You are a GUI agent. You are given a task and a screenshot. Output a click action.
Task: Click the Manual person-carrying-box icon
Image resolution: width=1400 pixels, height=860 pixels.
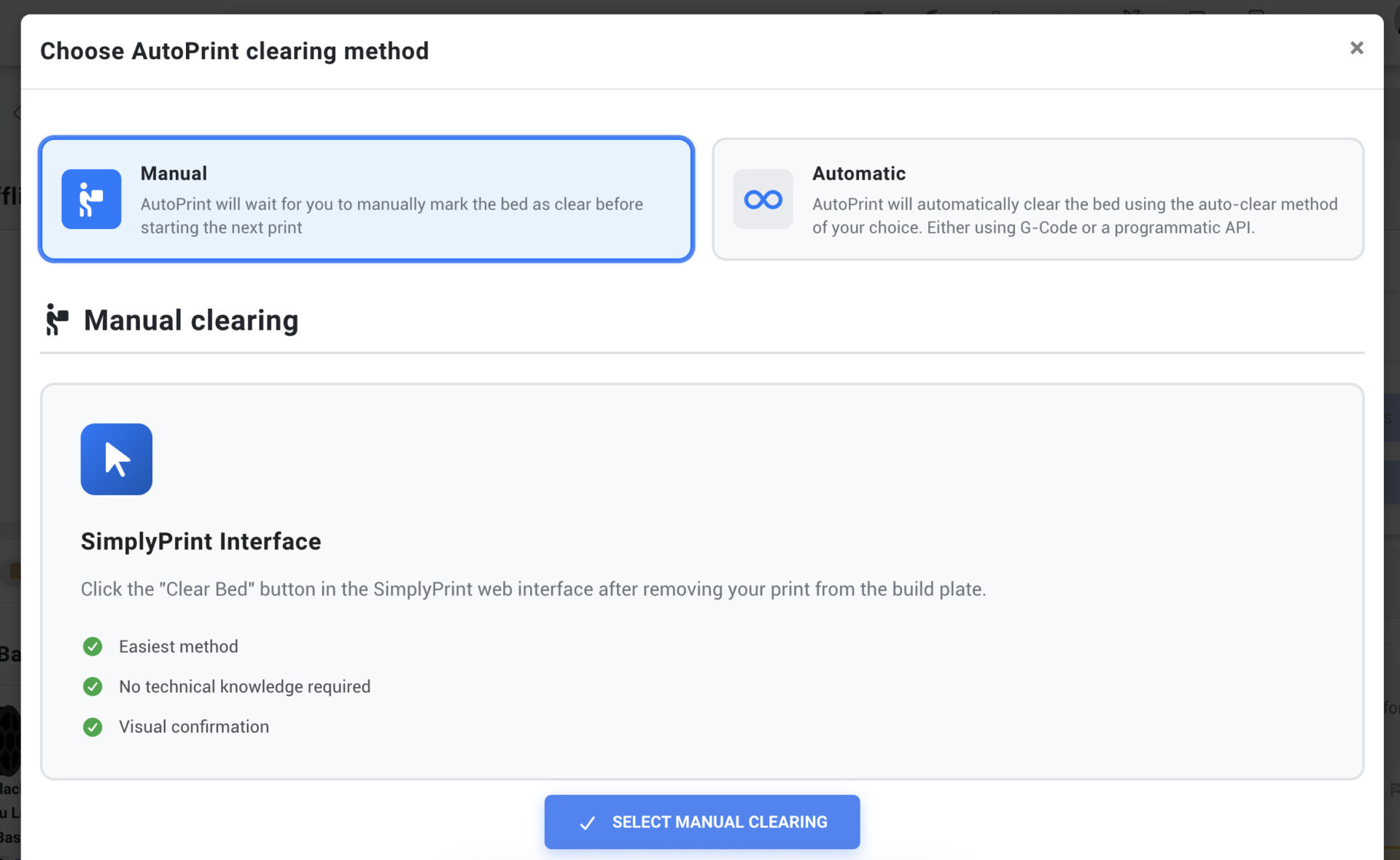click(x=91, y=199)
